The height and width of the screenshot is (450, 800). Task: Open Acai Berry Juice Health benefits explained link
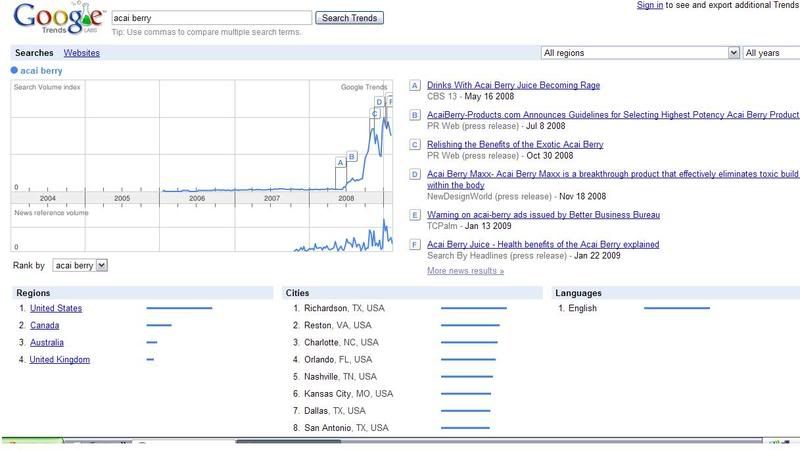pyautogui.click(x=543, y=244)
